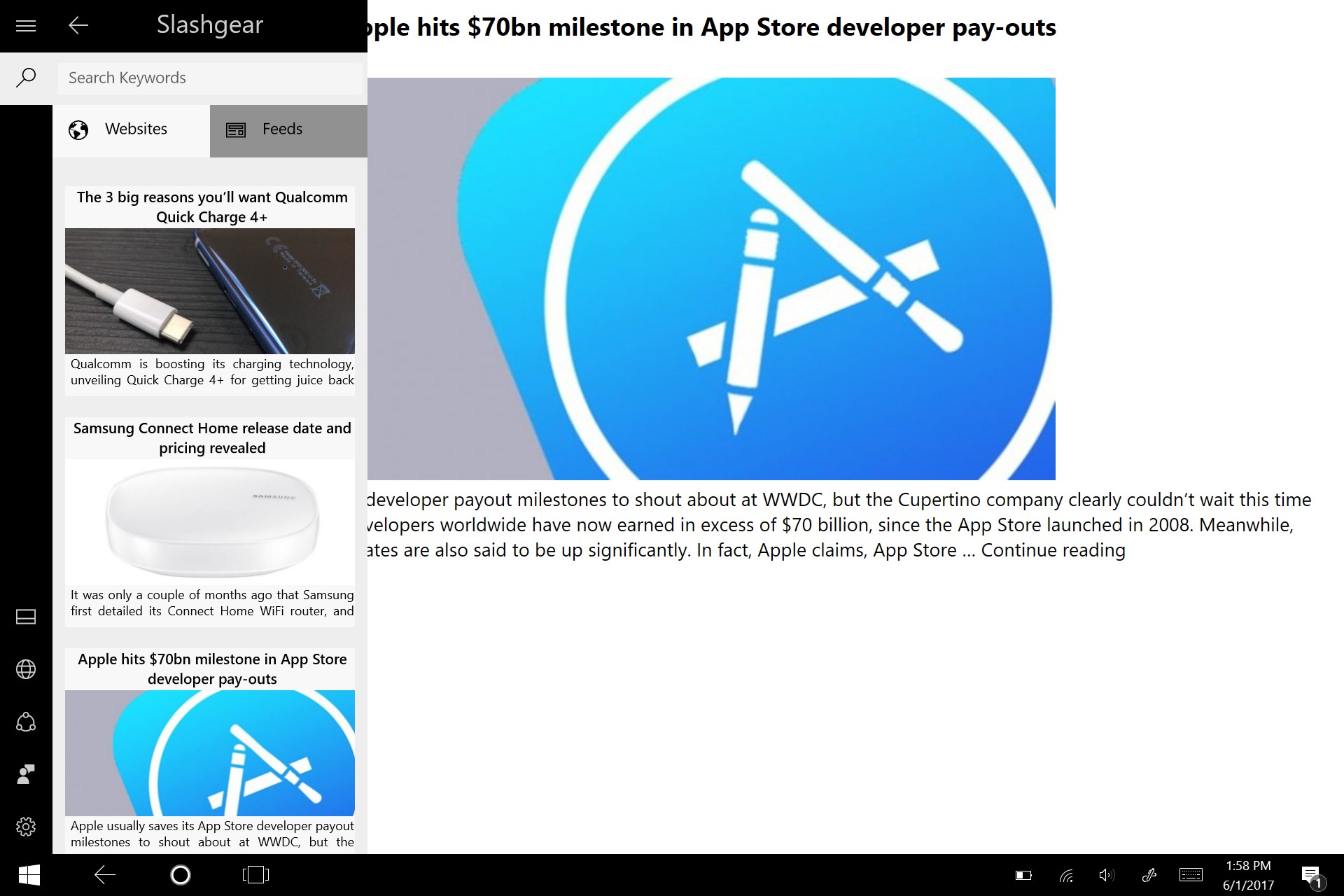Open the Apple $70bn milestone list item
This screenshot has width=1344, height=896.
coord(212,669)
